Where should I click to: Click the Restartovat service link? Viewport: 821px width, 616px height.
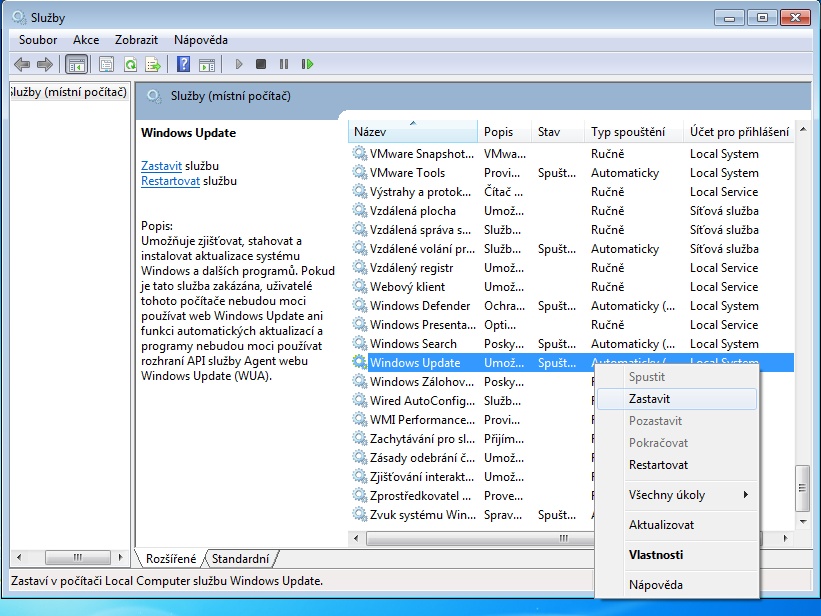pos(170,182)
